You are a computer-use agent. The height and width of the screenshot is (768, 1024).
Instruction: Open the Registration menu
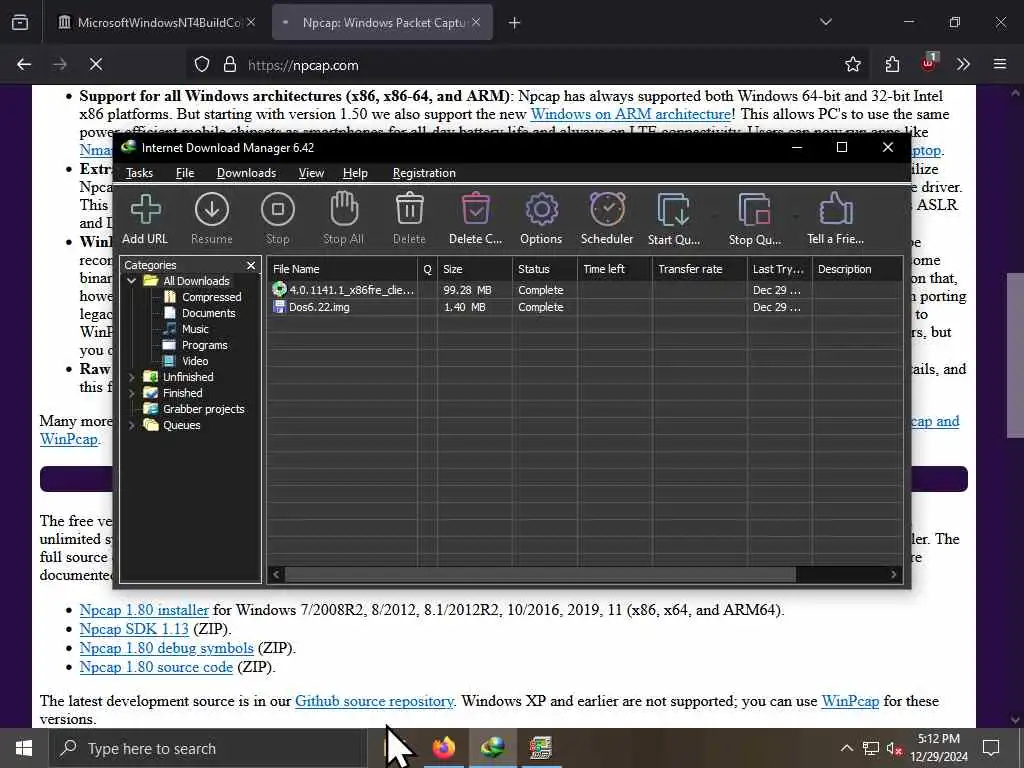coord(424,173)
